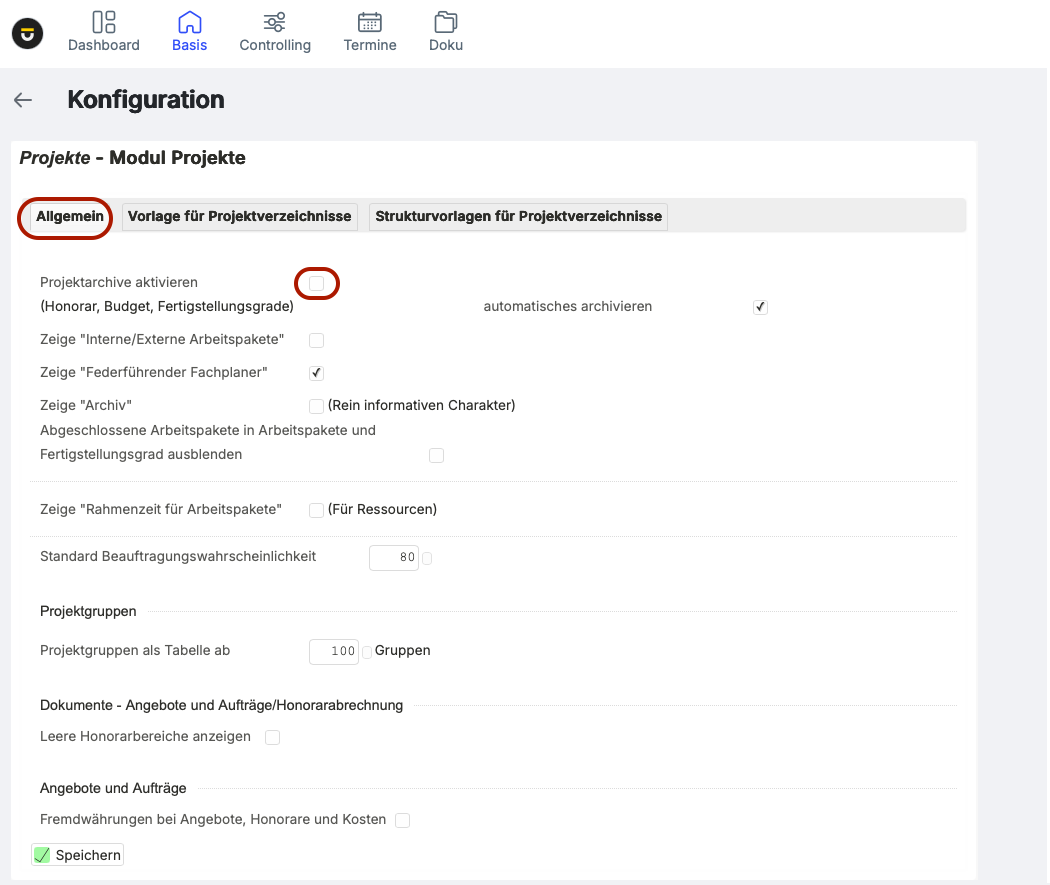Click the back arrow icon
Image resolution: width=1050 pixels, height=885 pixels.
coord(23,100)
